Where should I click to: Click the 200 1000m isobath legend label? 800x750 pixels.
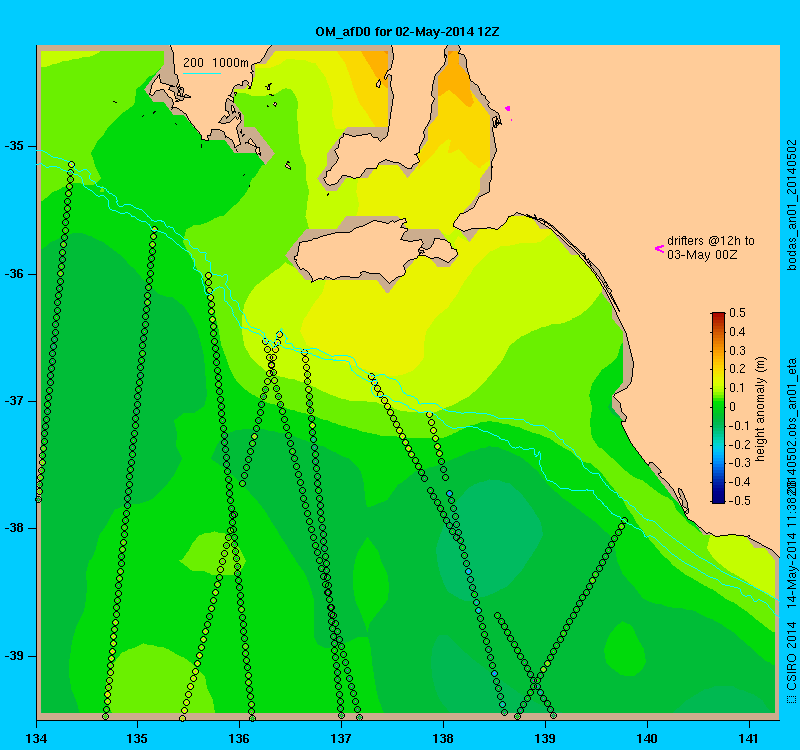[216, 62]
